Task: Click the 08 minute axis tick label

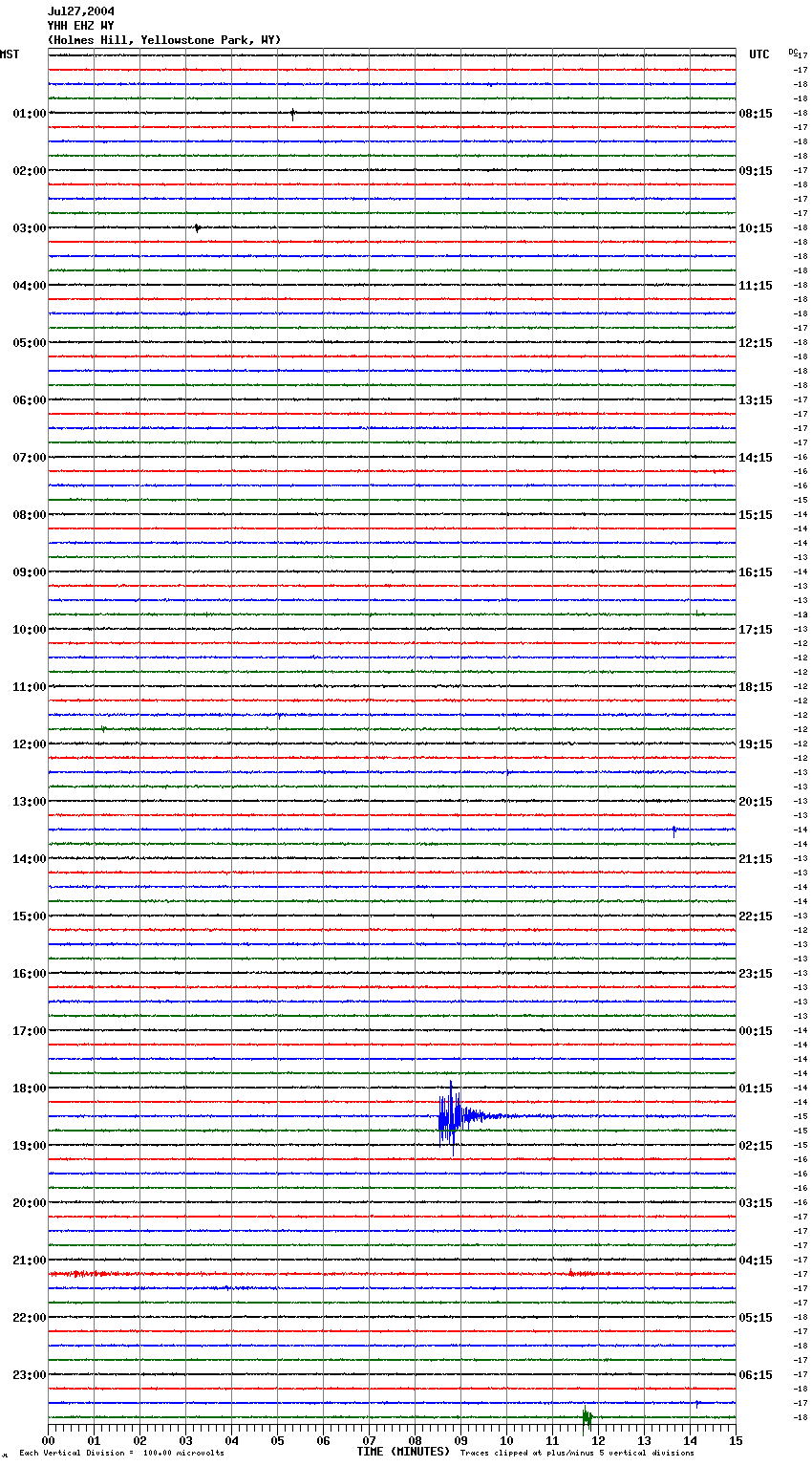Action: (416, 1440)
